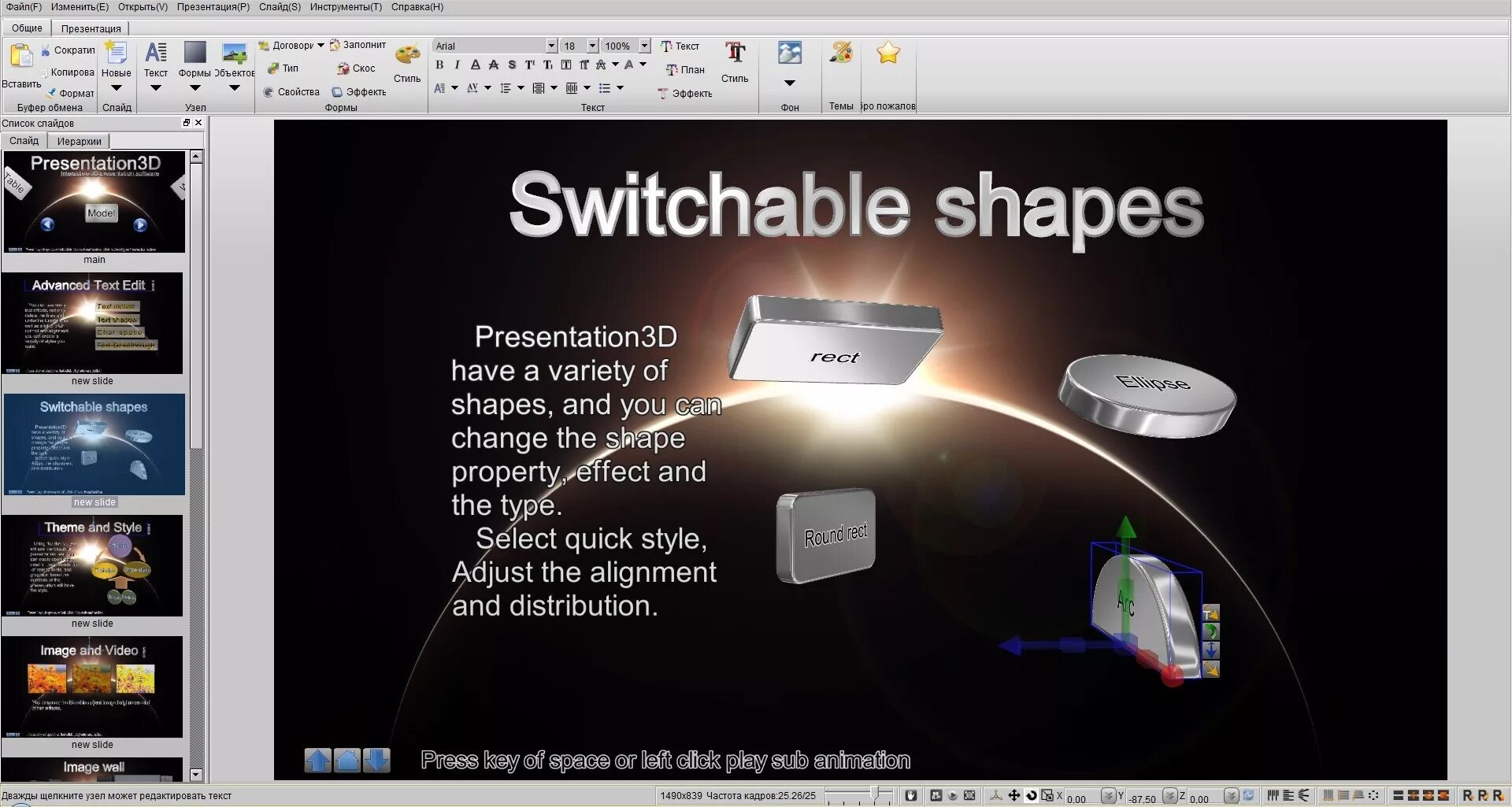1512x807 pixels.
Task: Apply the superscript T icon
Action: point(529,65)
